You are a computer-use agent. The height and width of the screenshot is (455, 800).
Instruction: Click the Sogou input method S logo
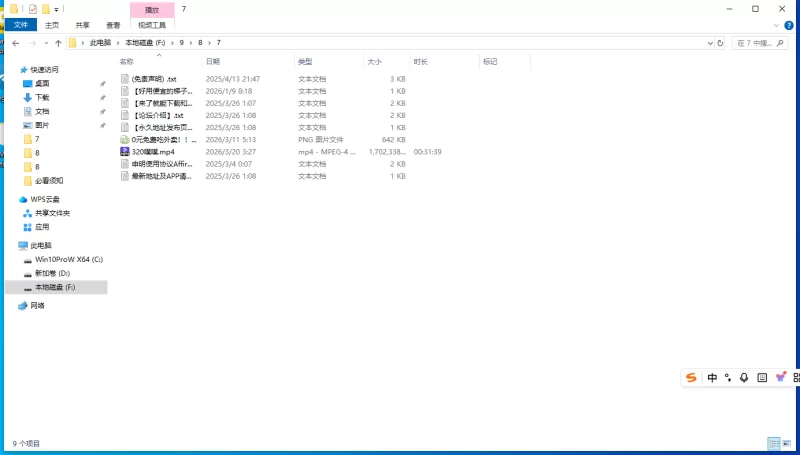coord(691,378)
